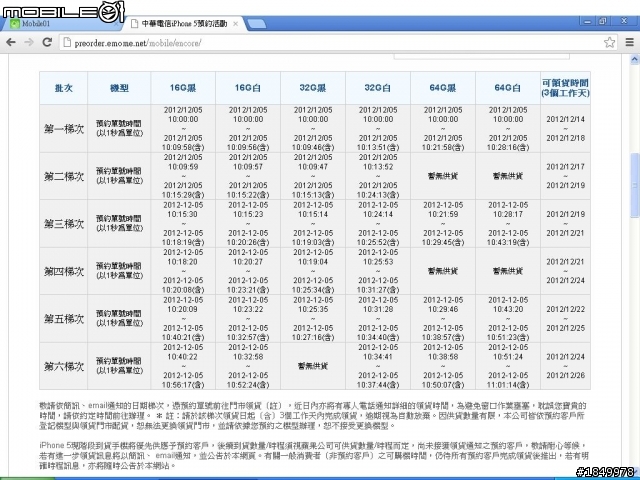
Task: Click the vertical scrollbar thumb
Action: [x=634, y=185]
